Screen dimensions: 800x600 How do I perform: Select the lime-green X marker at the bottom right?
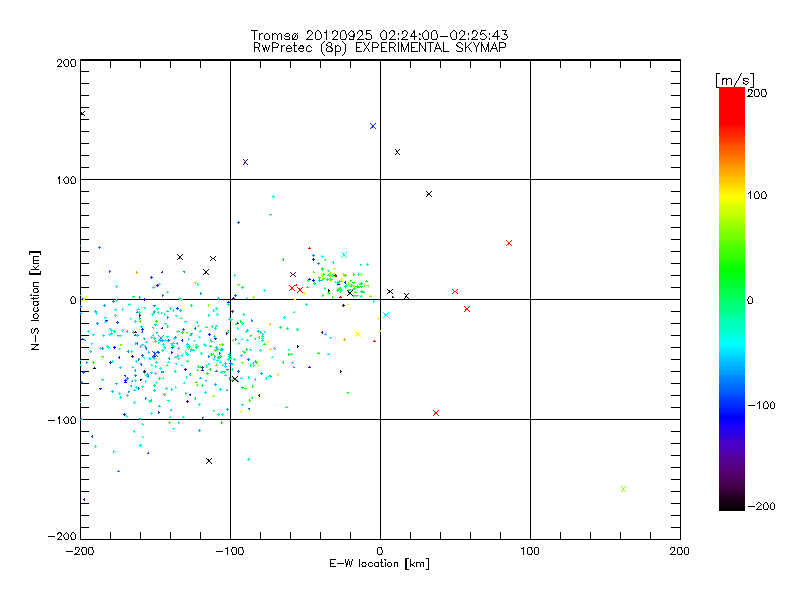coord(623,489)
